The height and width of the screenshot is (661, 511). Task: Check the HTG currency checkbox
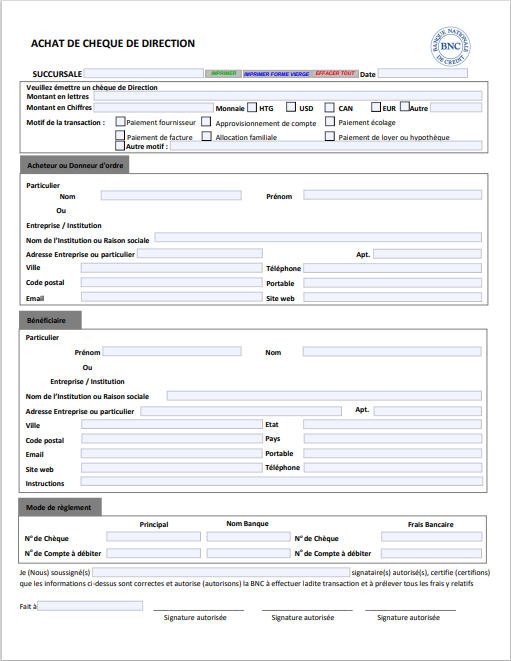252,107
